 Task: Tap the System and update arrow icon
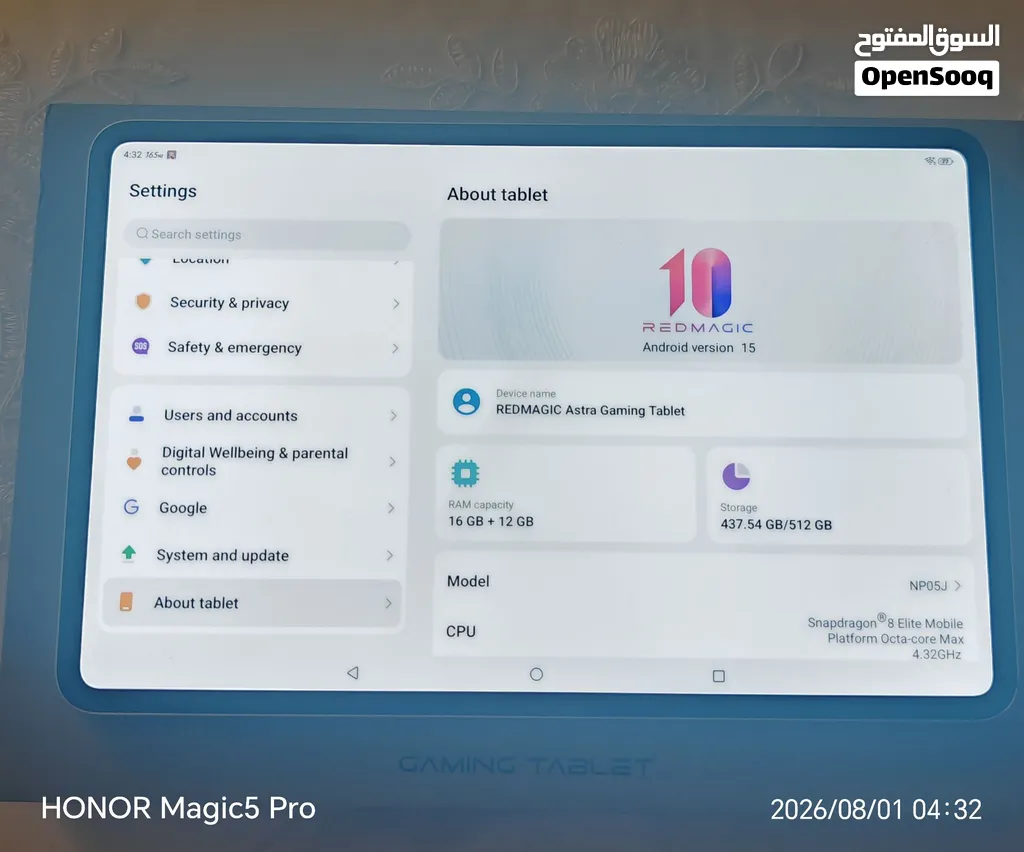point(129,554)
